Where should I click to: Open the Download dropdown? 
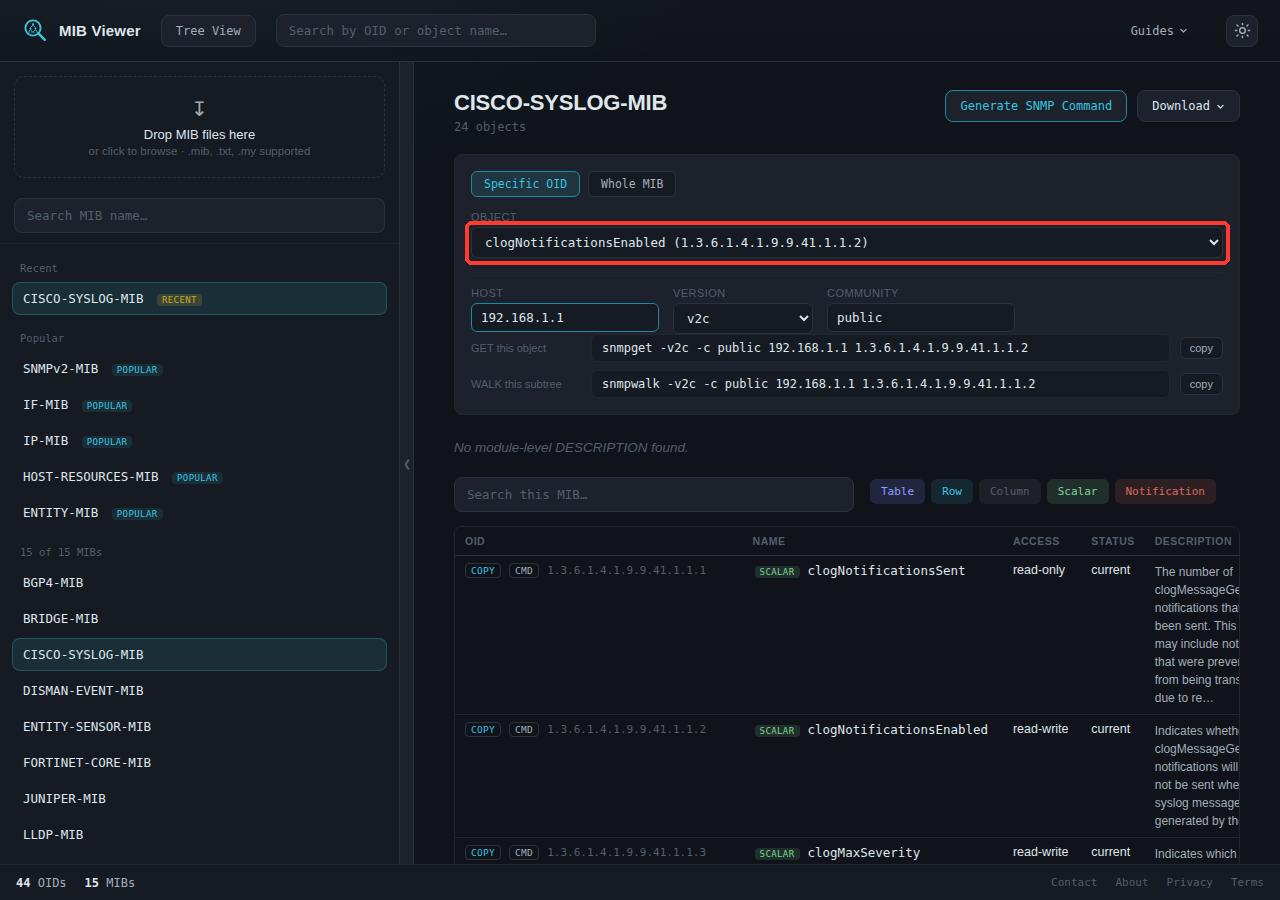pos(1188,106)
